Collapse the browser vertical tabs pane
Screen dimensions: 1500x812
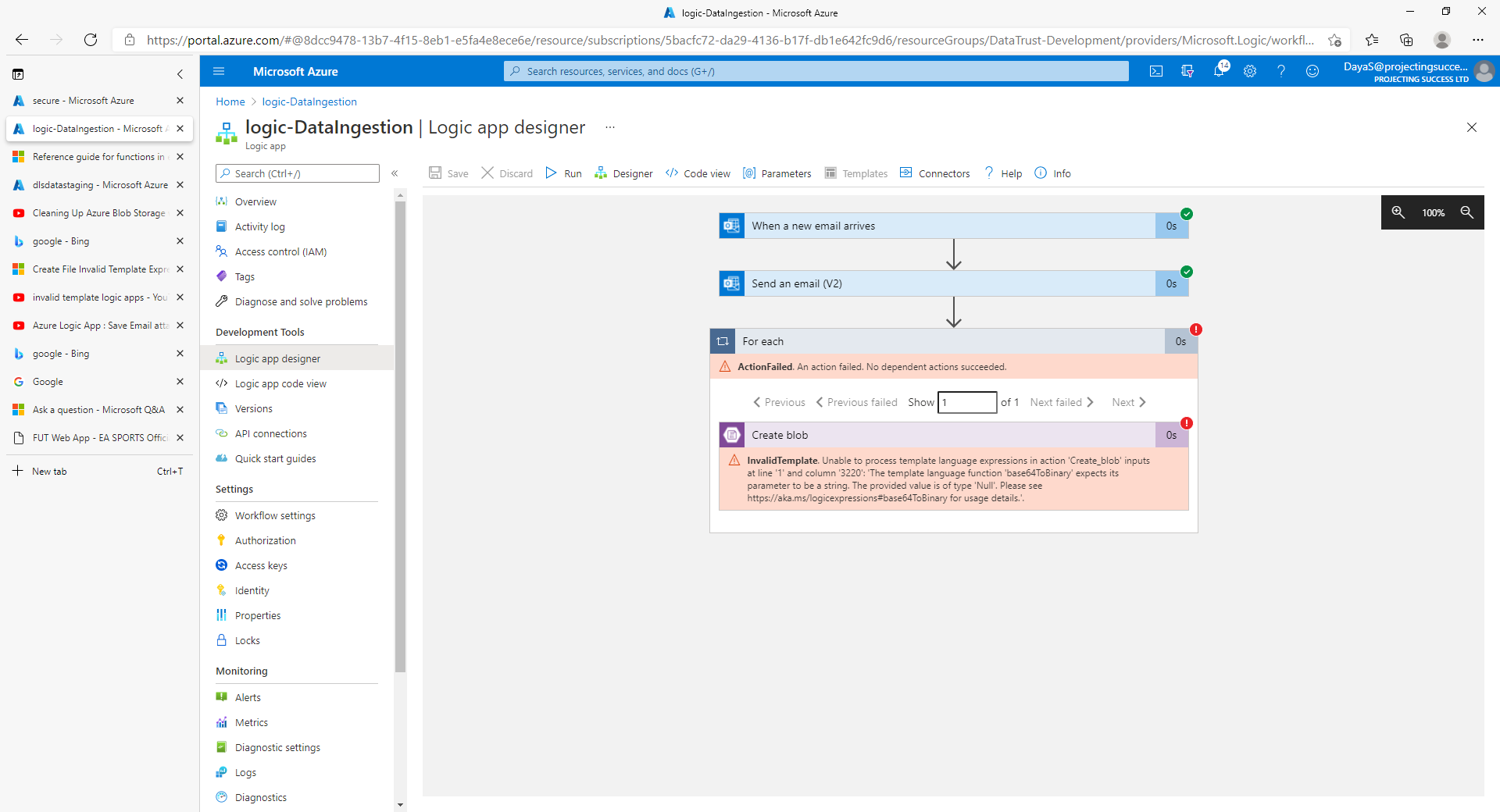tap(180, 74)
